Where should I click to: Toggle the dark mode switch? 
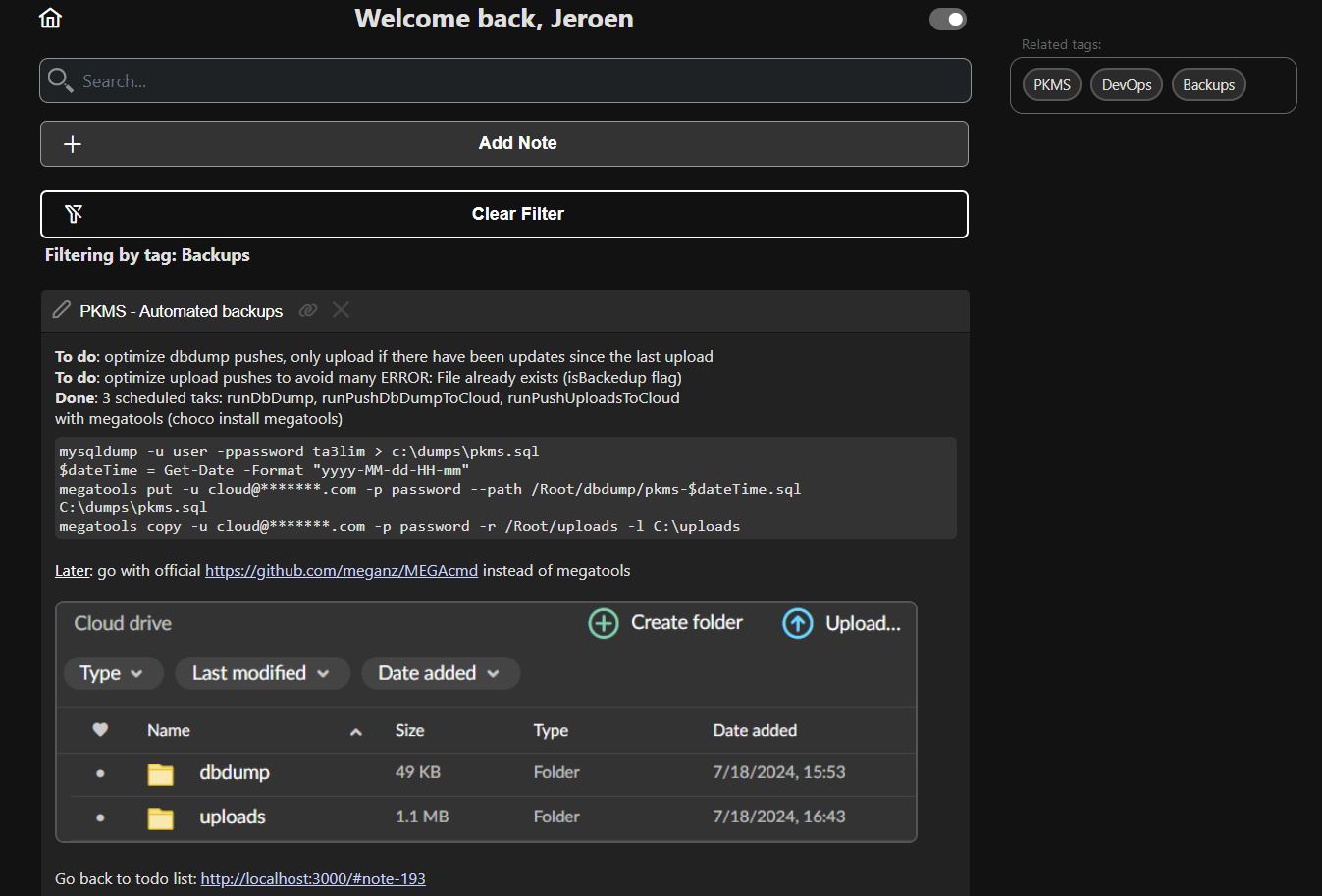click(x=948, y=19)
